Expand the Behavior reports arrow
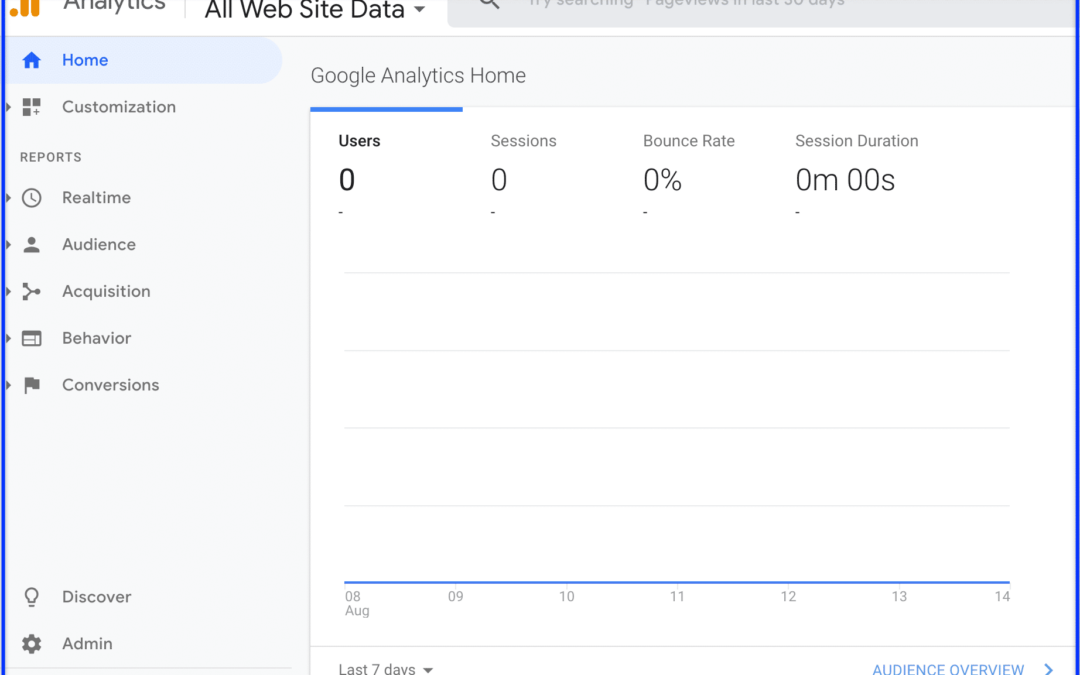This screenshot has width=1080, height=675. point(8,338)
